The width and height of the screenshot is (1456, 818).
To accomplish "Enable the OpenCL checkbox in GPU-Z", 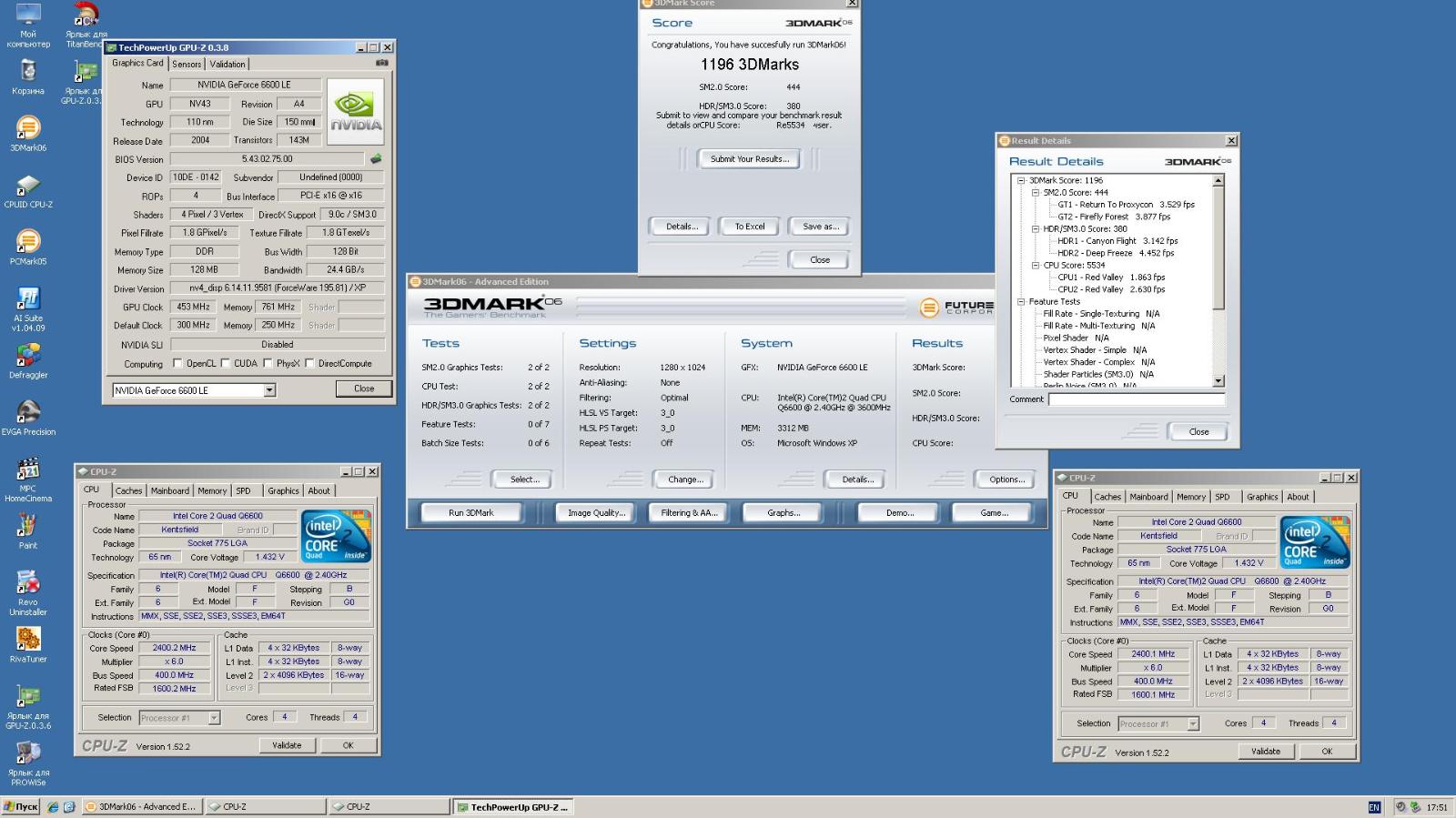I will point(177,363).
